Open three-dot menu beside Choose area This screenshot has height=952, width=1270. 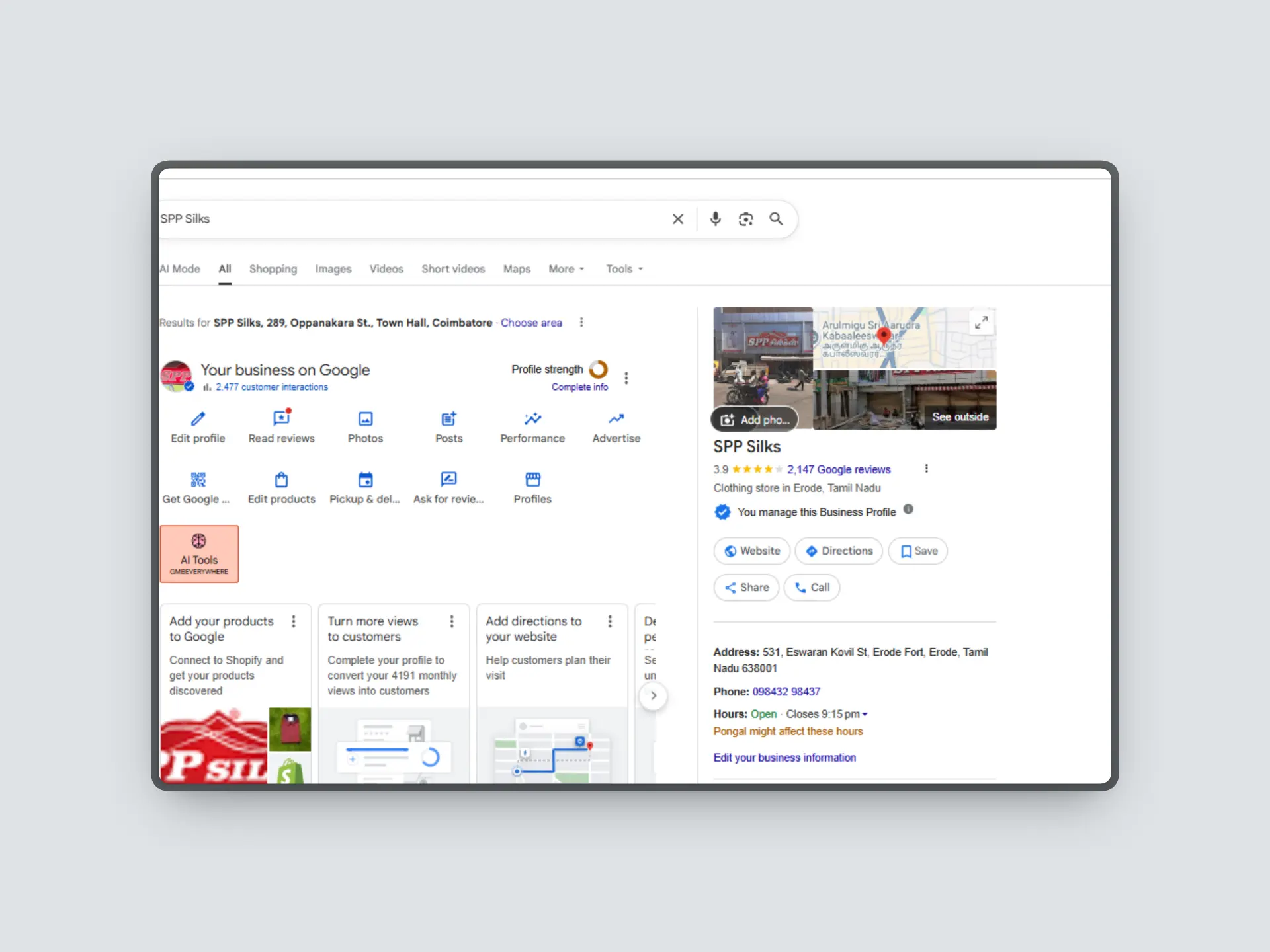(x=581, y=323)
